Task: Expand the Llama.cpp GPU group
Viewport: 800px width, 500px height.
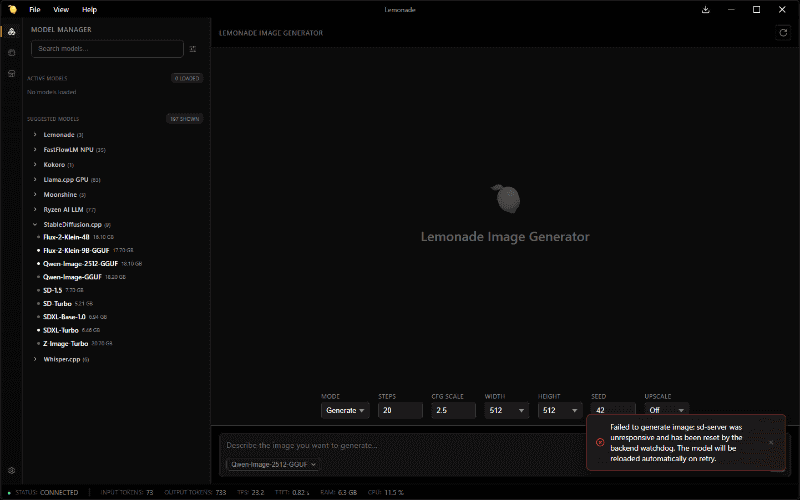Action: pos(66,180)
